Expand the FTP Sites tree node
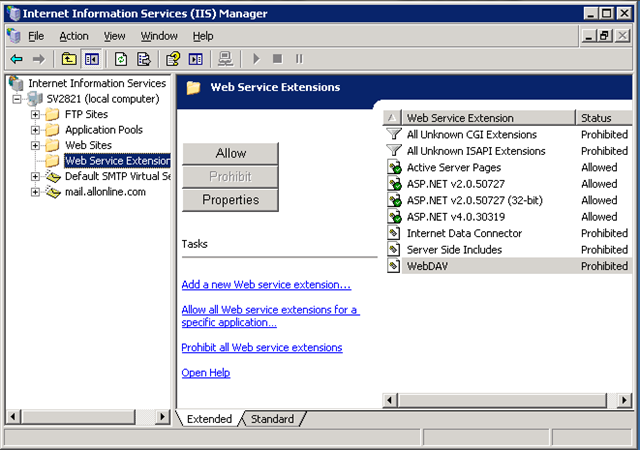This screenshot has width=640, height=450. coord(36,114)
